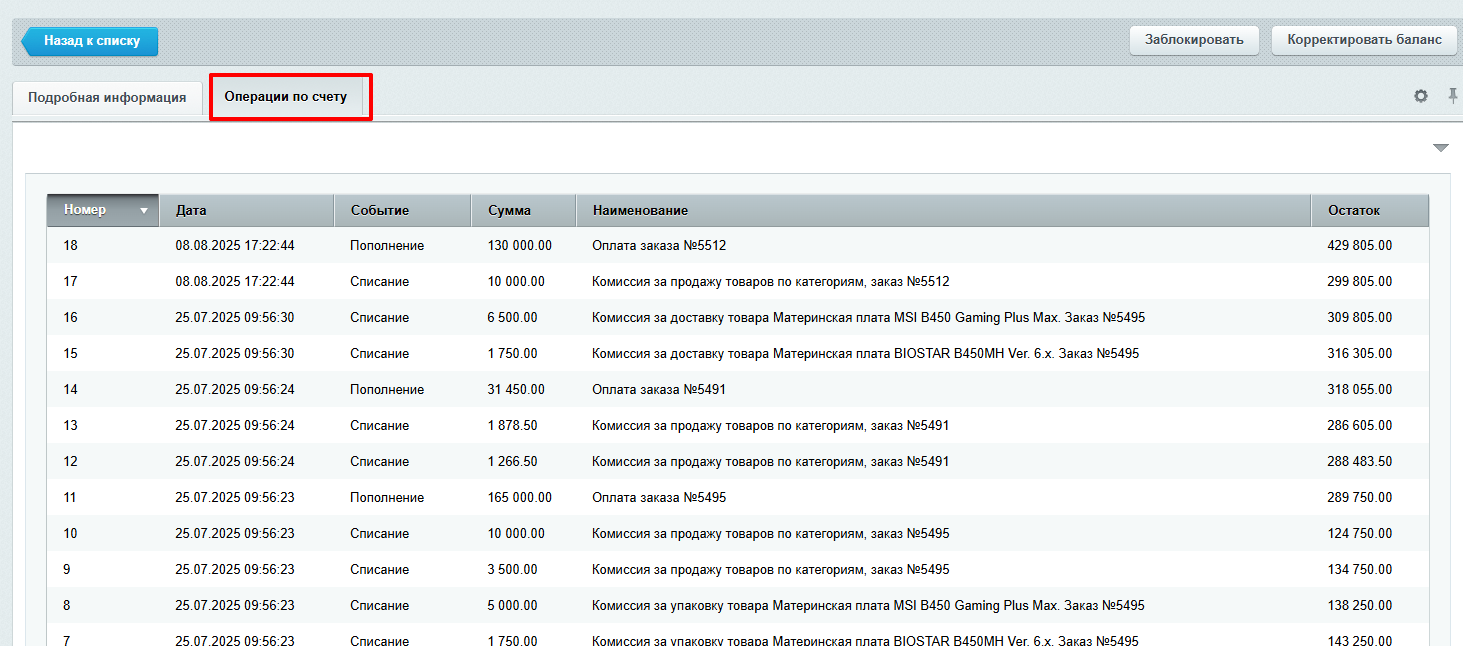1463x646 pixels.
Task: Click the 165 000.00 amount in row 11
Action: 519,498
